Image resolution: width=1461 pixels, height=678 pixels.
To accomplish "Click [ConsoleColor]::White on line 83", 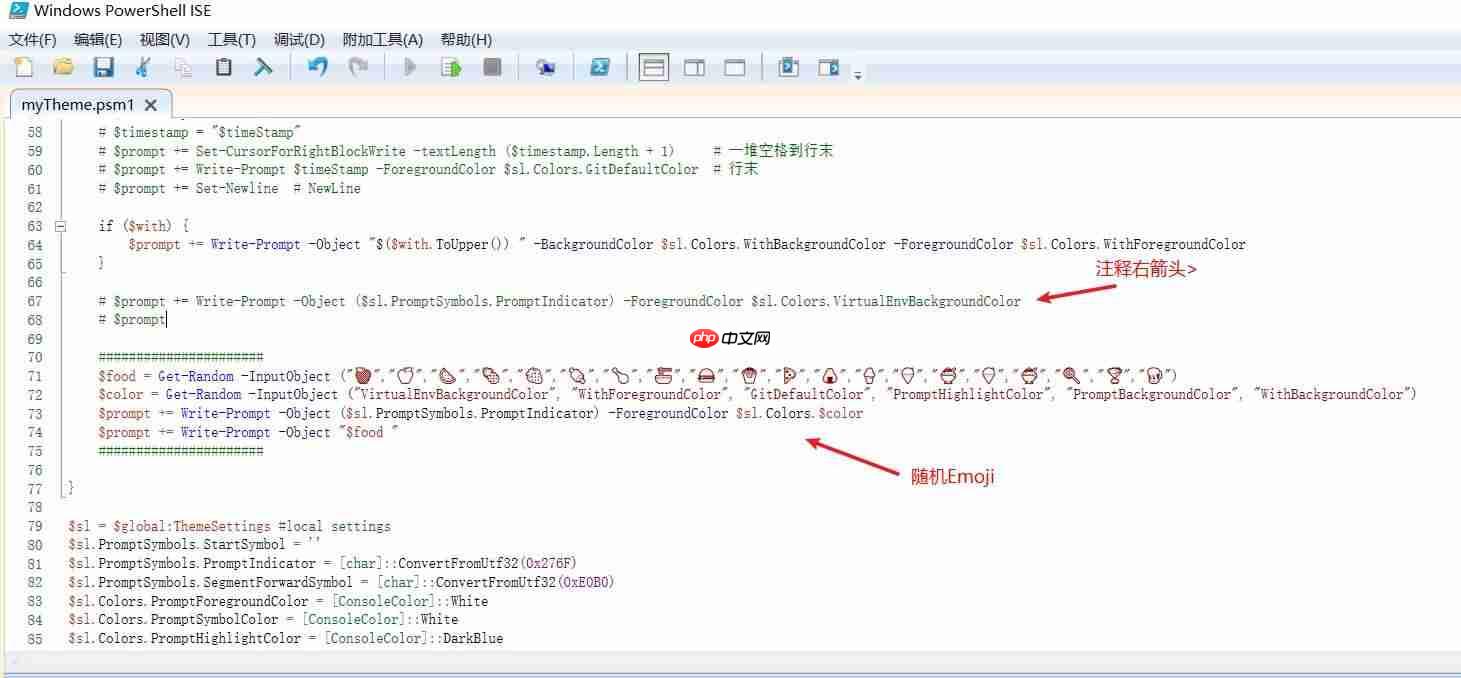I will click(410, 601).
